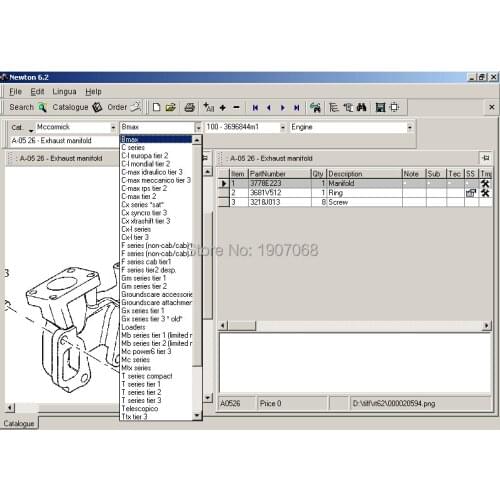This screenshot has width=500, height=500.
Task: Click the PartNumber column header
Action: (280, 174)
